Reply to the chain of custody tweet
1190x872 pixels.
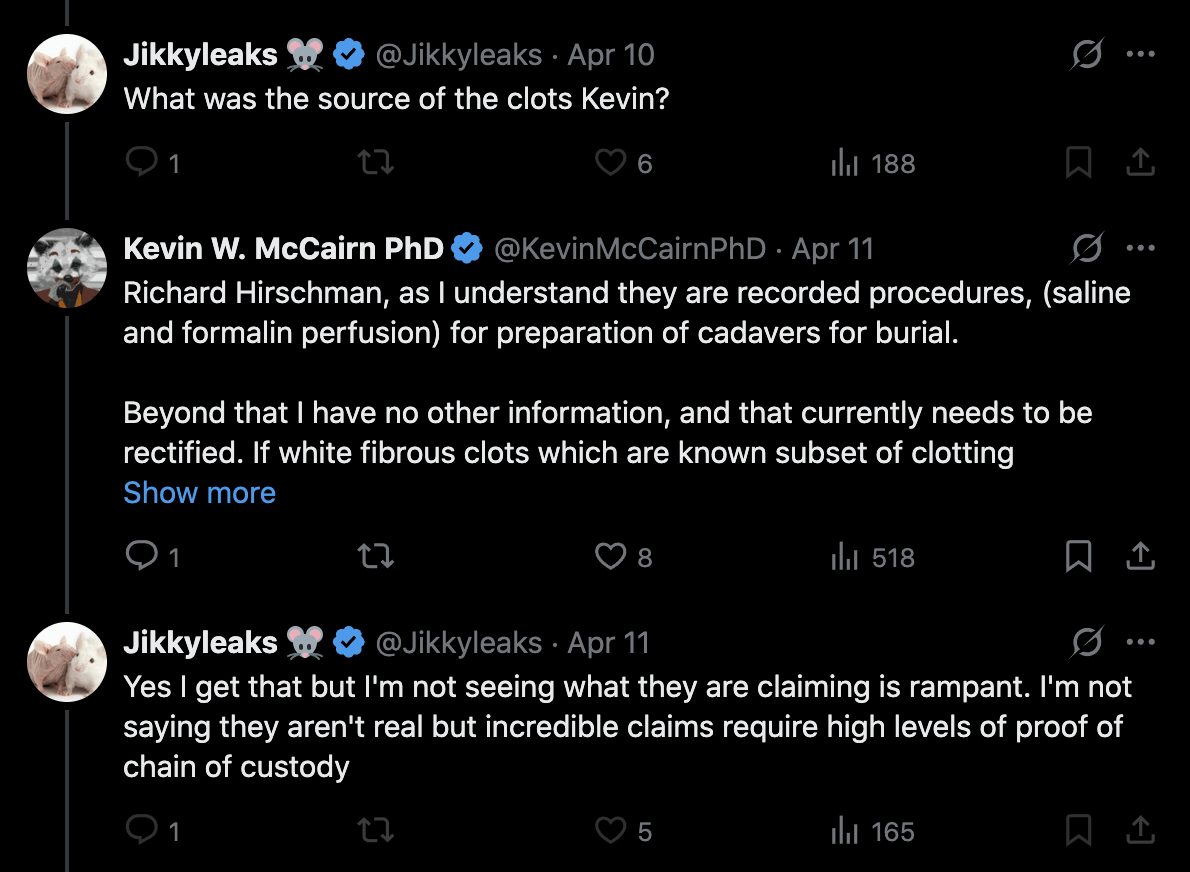[143, 831]
